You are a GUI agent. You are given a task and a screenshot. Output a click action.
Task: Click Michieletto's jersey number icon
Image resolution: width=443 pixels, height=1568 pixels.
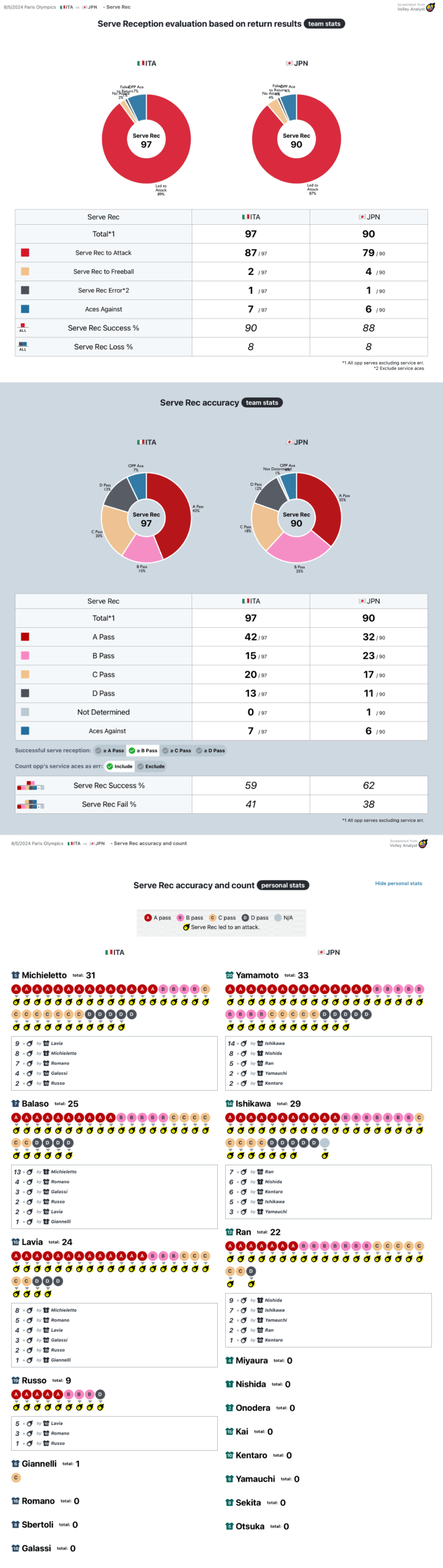click(x=16, y=975)
